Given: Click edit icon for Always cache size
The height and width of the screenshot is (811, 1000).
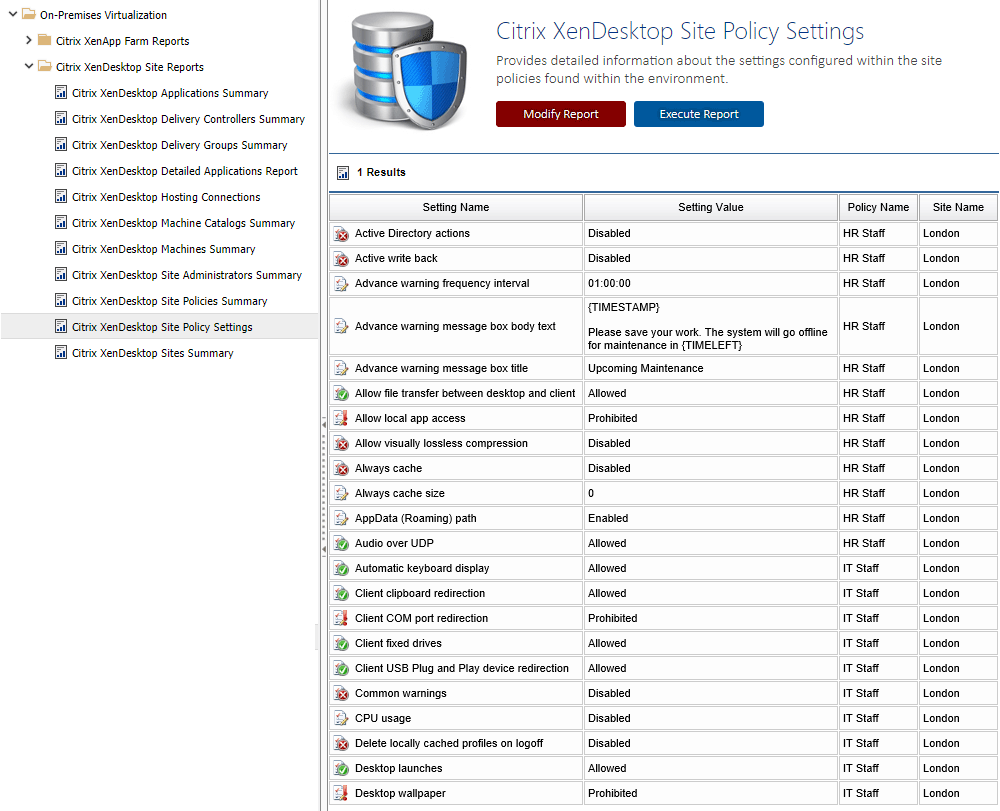Looking at the screenshot, I should (341, 493).
